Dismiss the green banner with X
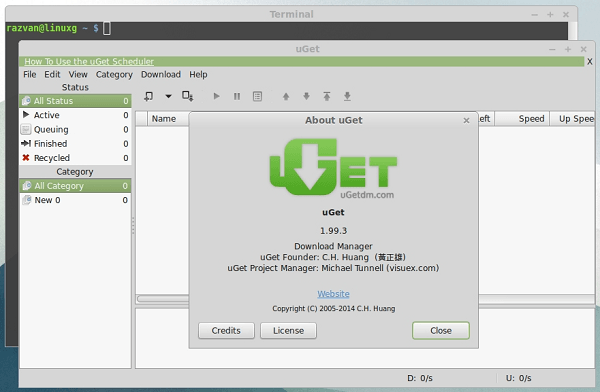 click(x=590, y=61)
